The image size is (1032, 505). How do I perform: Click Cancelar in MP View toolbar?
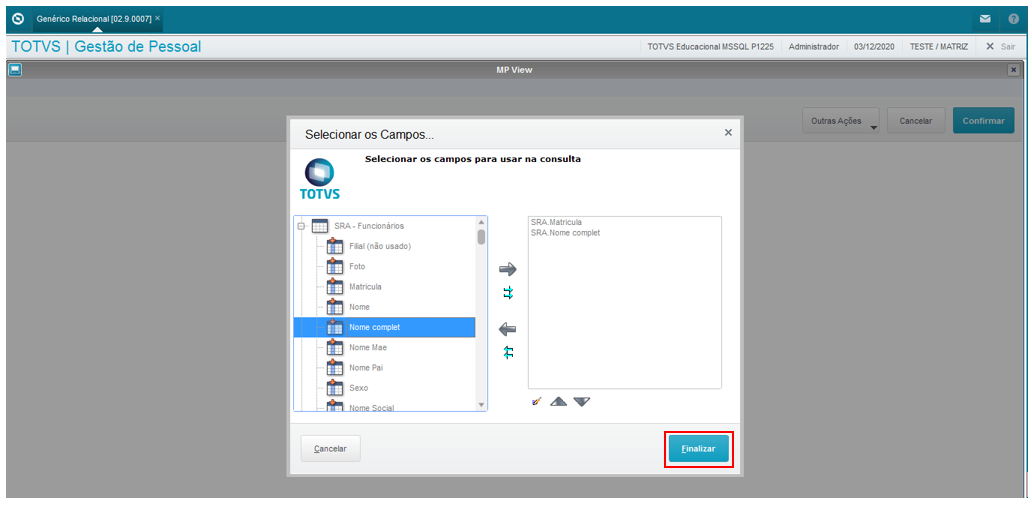tap(916, 121)
